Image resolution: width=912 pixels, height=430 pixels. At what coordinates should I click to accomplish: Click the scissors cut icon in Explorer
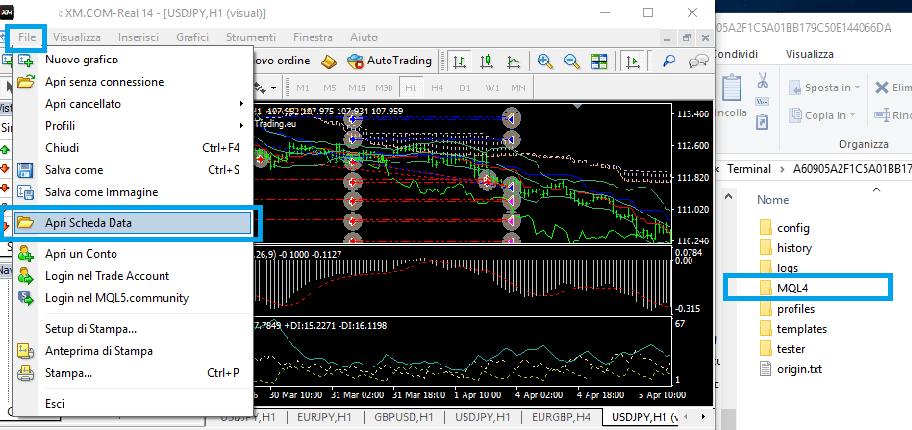click(x=762, y=81)
